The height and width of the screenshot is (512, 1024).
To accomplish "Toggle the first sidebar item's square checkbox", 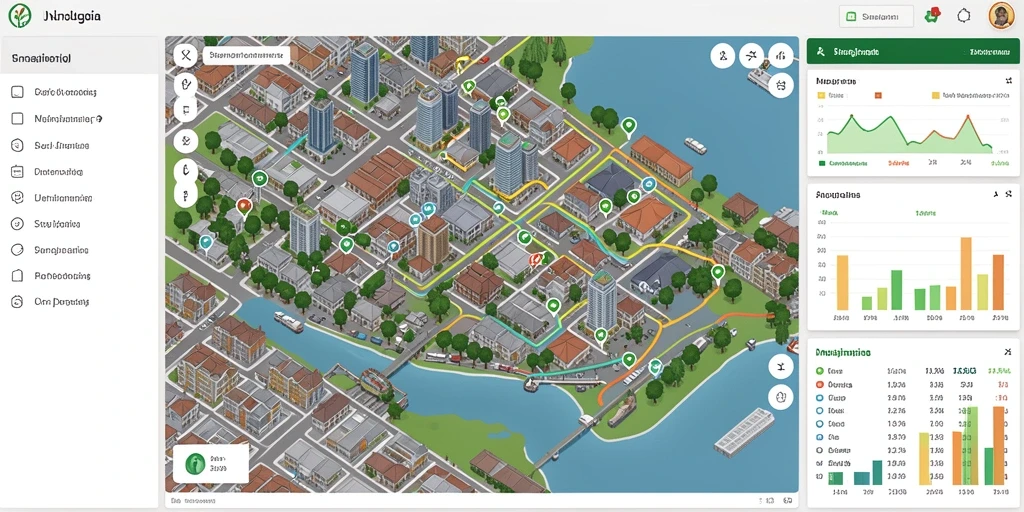I will [18, 92].
